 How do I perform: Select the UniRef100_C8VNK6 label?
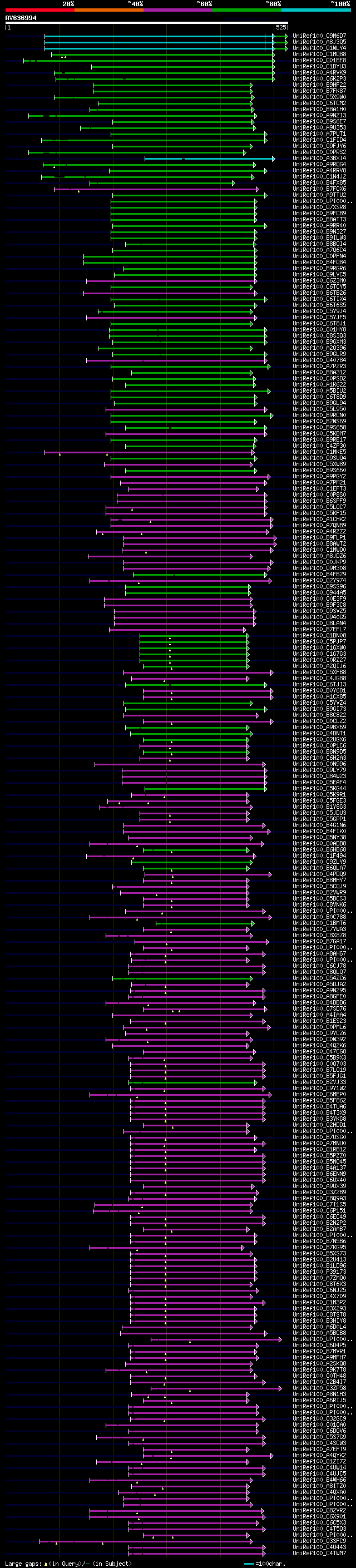point(319,904)
